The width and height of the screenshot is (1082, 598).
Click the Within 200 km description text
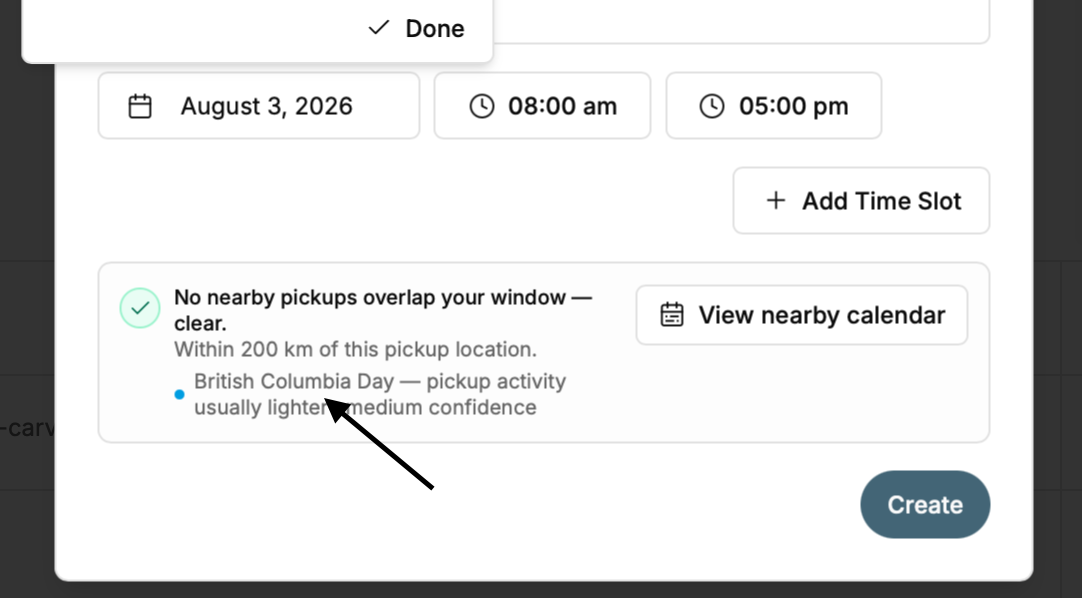pos(355,350)
